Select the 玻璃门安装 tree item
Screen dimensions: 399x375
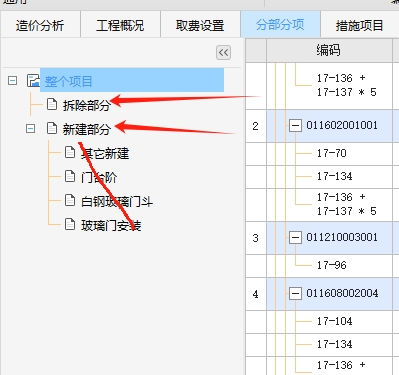(x=111, y=226)
